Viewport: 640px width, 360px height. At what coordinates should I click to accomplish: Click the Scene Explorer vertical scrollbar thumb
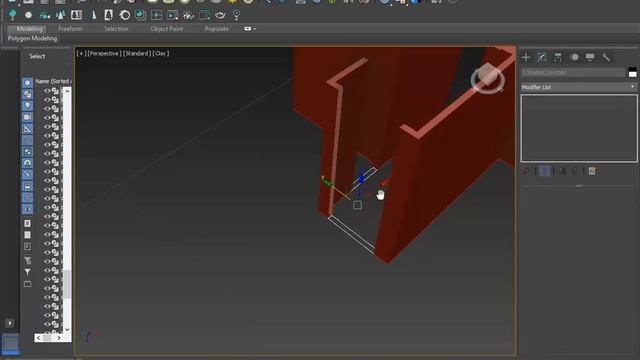pyautogui.click(x=67, y=284)
